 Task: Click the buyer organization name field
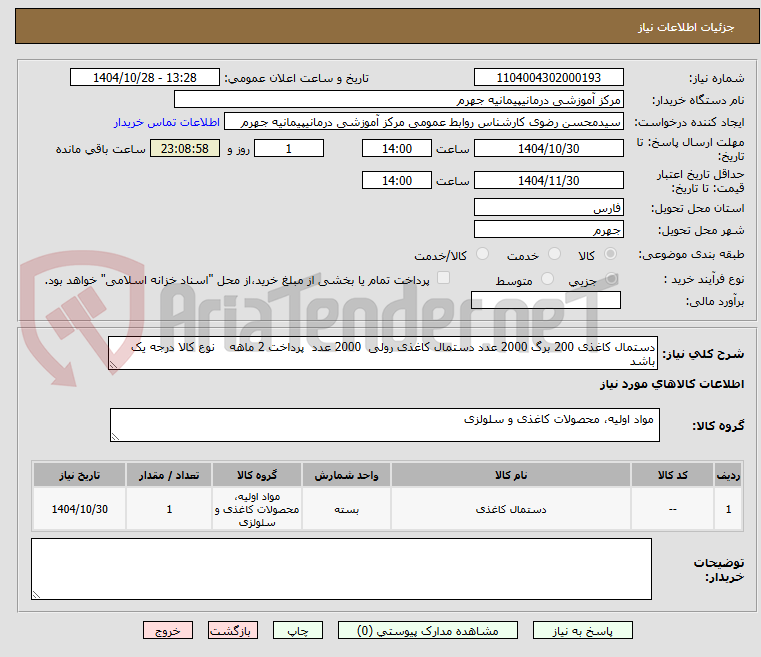[x=398, y=100]
